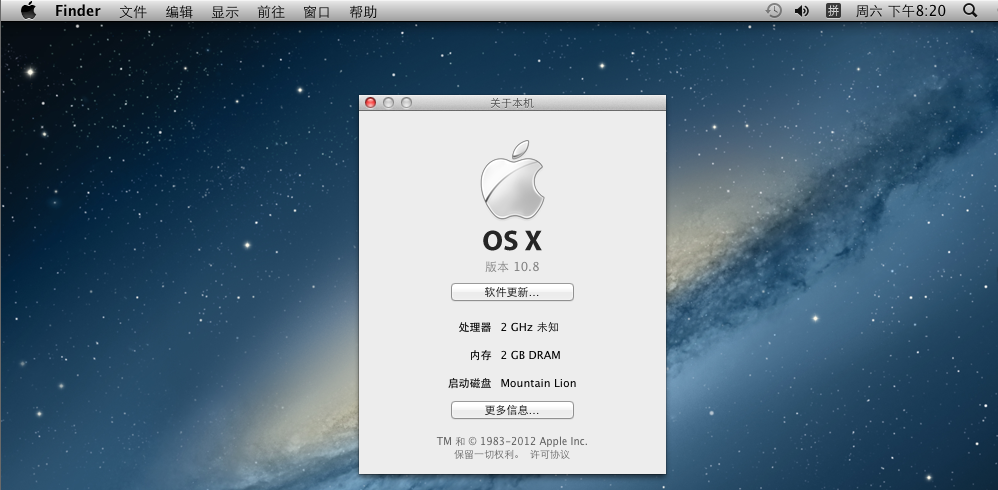
Task: Open the 文件 menu
Action: coord(132,11)
